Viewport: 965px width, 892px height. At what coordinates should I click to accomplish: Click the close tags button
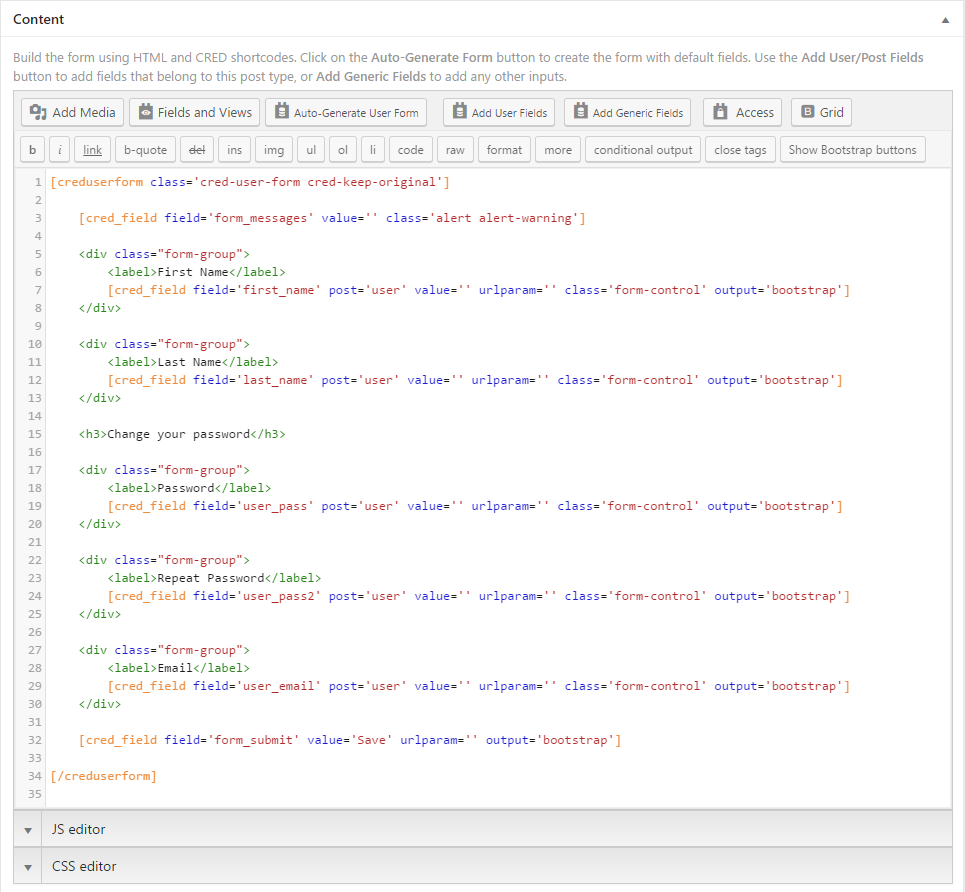tap(740, 150)
